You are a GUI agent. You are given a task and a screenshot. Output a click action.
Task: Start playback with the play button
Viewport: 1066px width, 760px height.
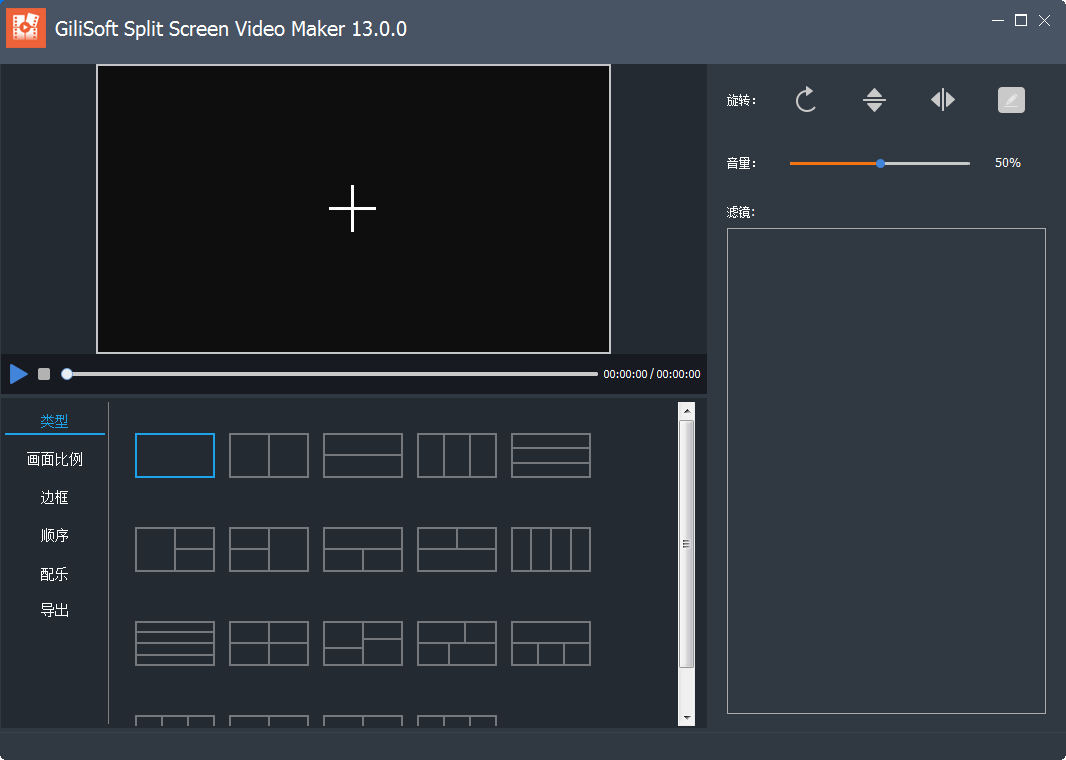point(18,374)
